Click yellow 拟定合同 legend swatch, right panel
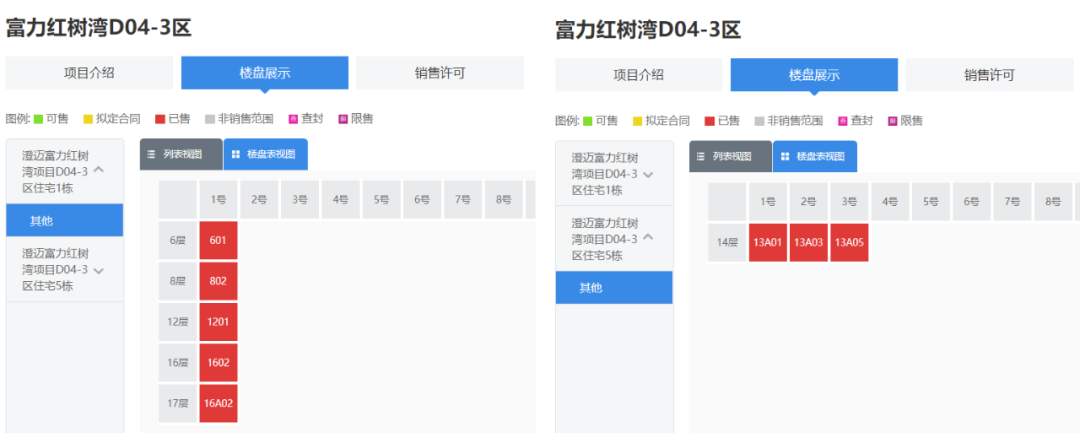Viewport: 1080px width, 433px height. pos(638,120)
